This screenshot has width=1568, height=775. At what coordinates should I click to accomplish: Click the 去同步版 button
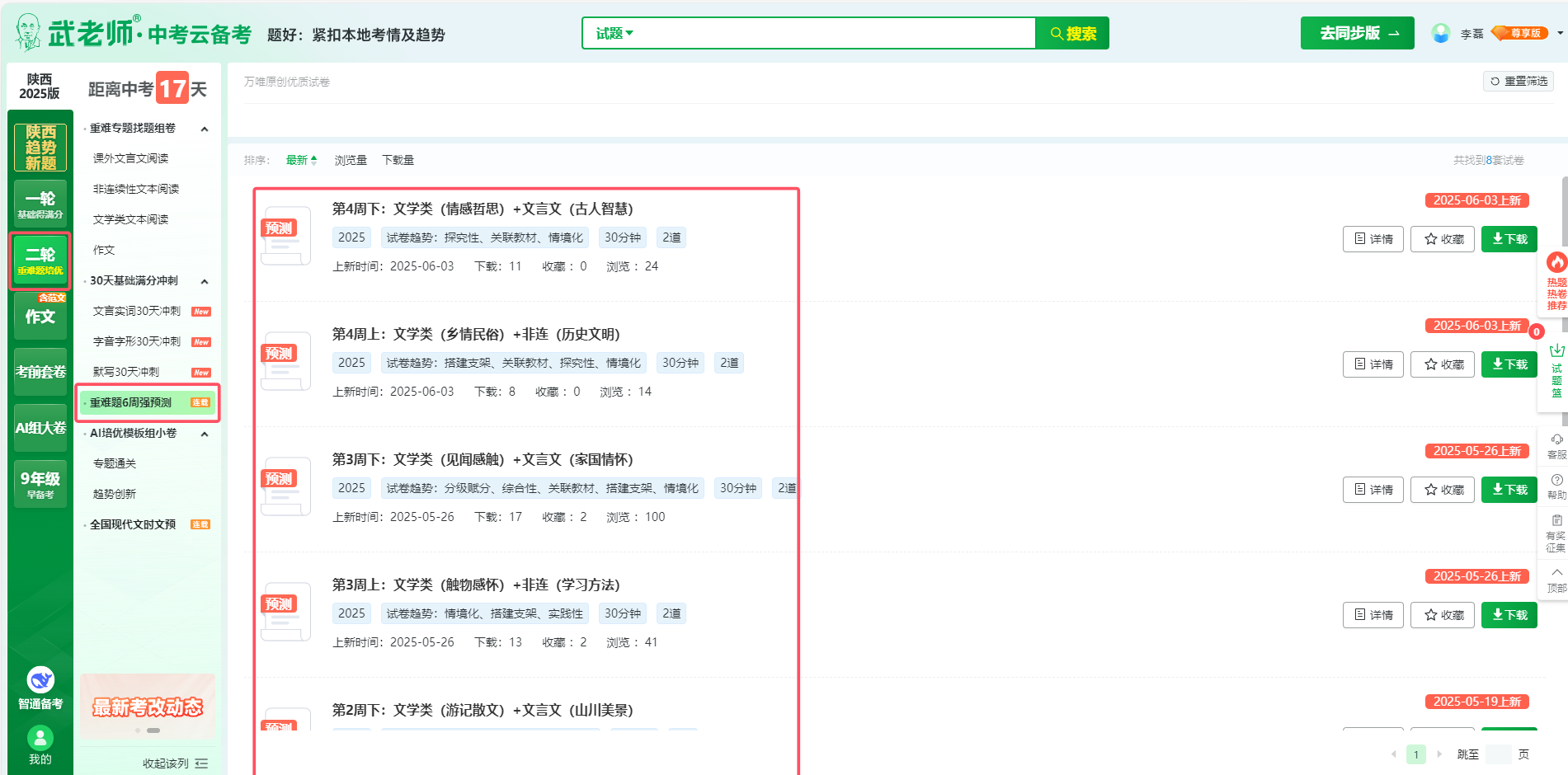click(1357, 34)
